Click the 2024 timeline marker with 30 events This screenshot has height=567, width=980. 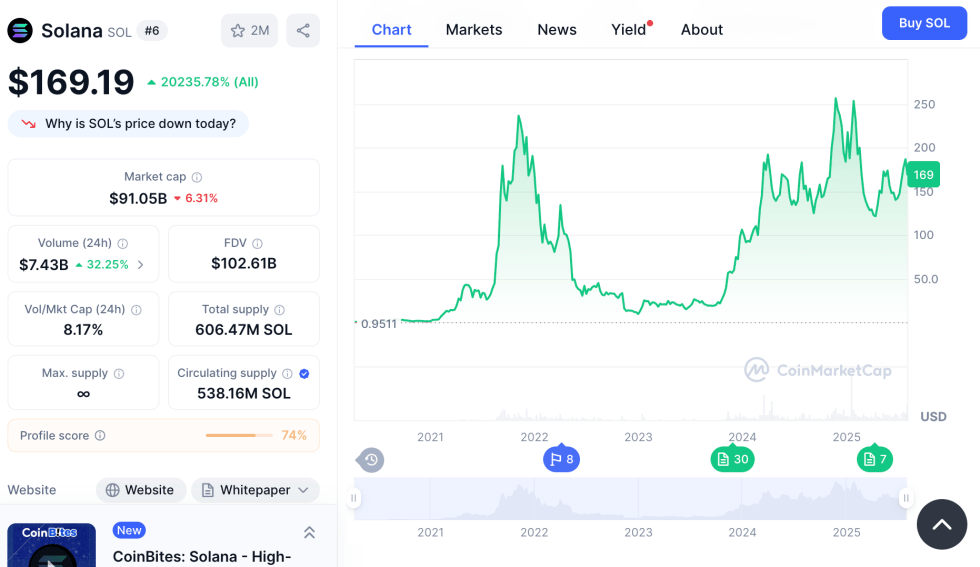[732, 459]
